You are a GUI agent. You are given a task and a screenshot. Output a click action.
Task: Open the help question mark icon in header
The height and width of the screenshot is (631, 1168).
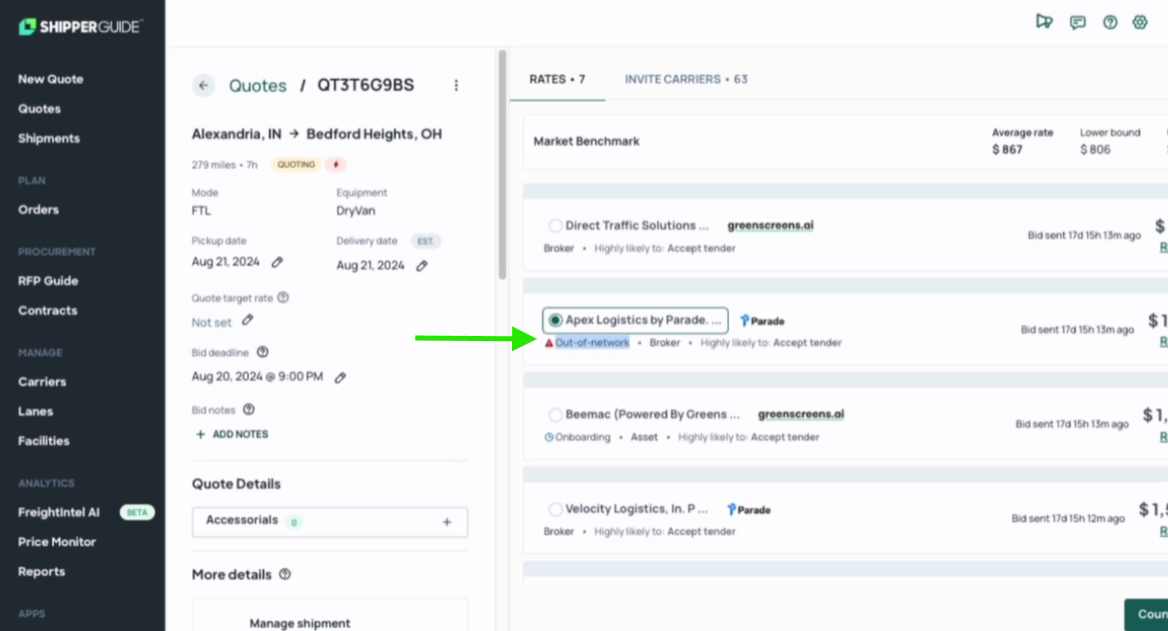click(1110, 22)
